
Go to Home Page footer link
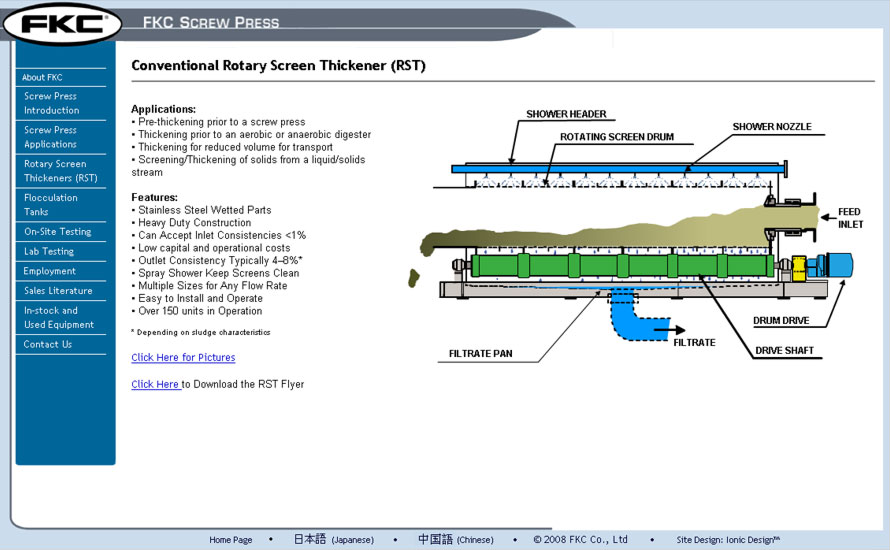pos(230,540)
